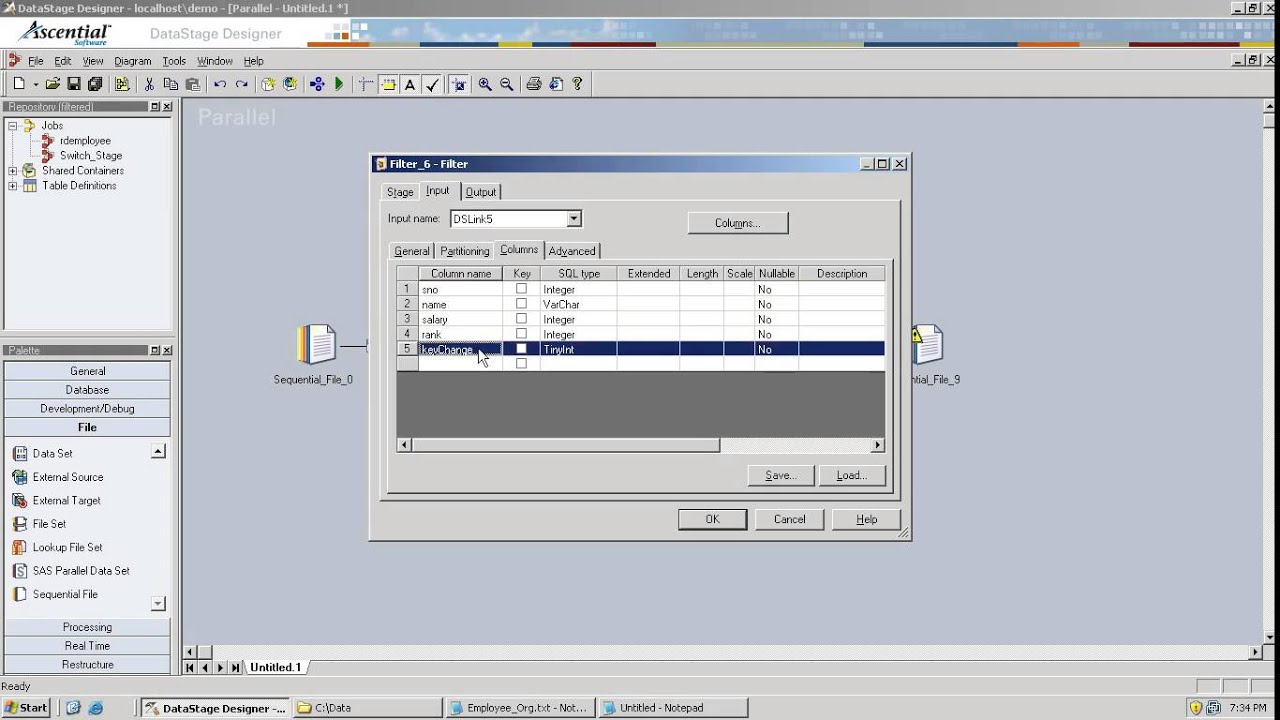
Task: Toggle Key checkbox for salary column
Action: (x=521, y=319)
